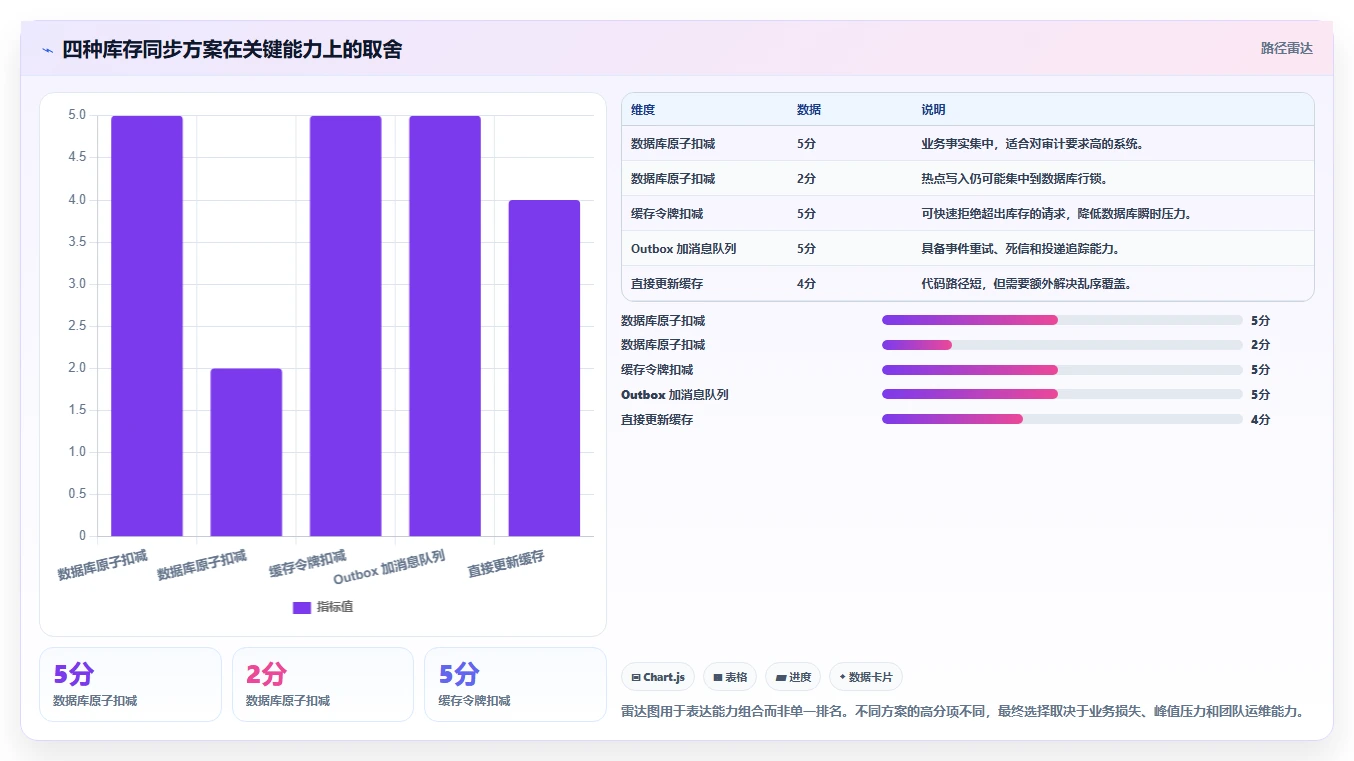
Task: Click the footer note starting 雷达图用于表达能力组合
Action: click(964, 711)
